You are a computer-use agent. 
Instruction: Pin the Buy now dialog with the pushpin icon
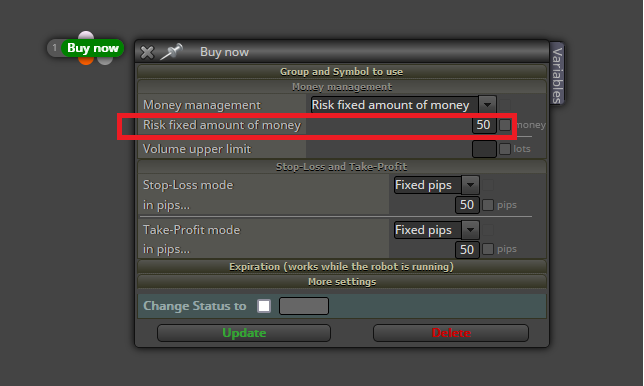point(171,52)
